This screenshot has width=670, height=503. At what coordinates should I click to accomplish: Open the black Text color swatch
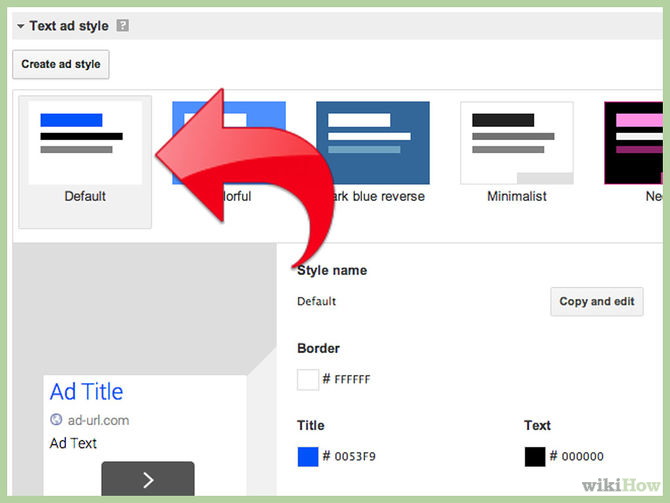(535, 456)
